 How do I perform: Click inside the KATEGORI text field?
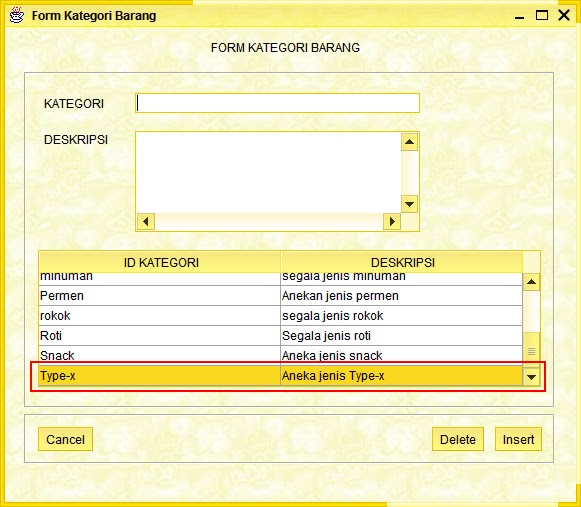tap(278, 103)
